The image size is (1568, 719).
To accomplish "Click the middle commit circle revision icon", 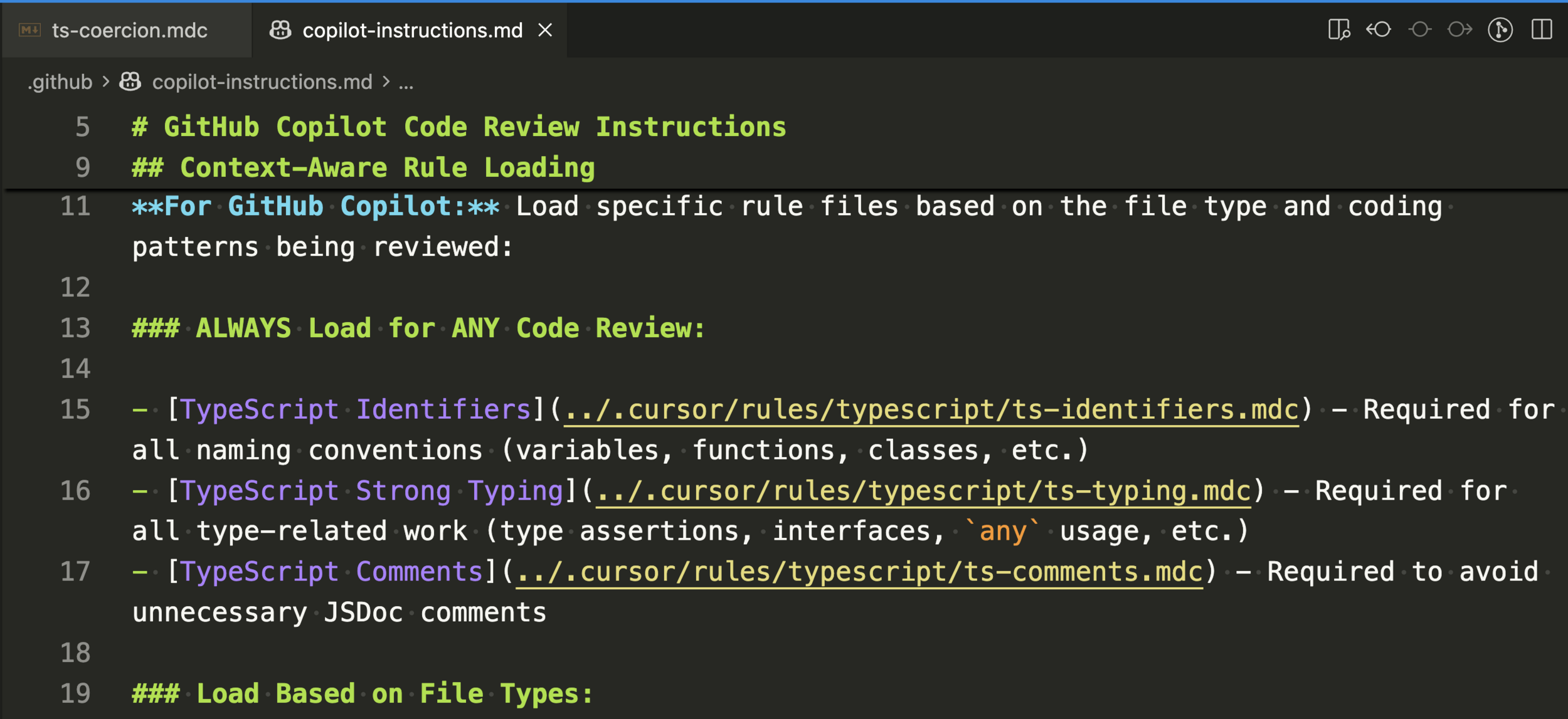I will [x=1419, y=29].
